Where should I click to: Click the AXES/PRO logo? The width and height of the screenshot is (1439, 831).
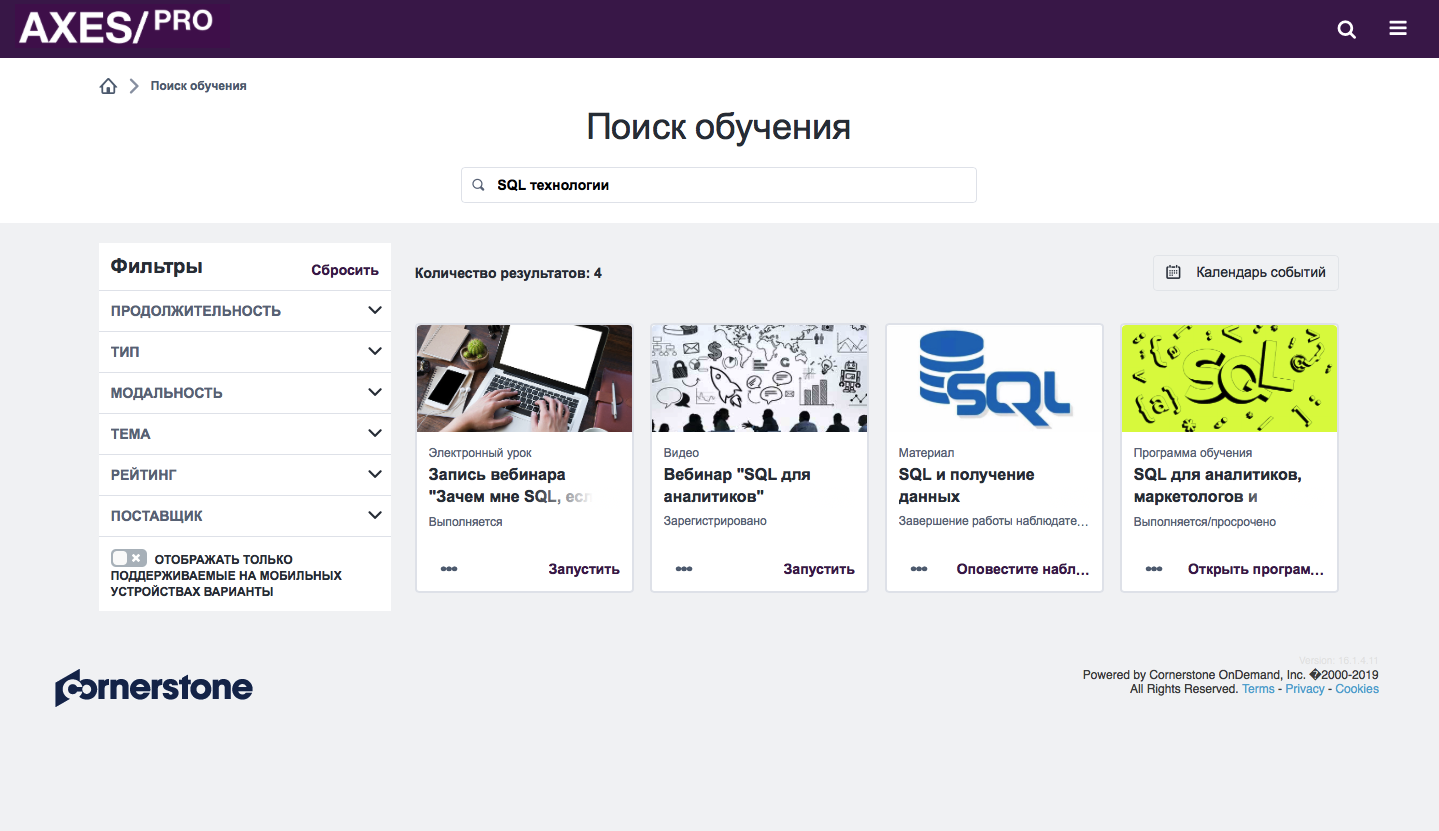(x=116, y=27)
